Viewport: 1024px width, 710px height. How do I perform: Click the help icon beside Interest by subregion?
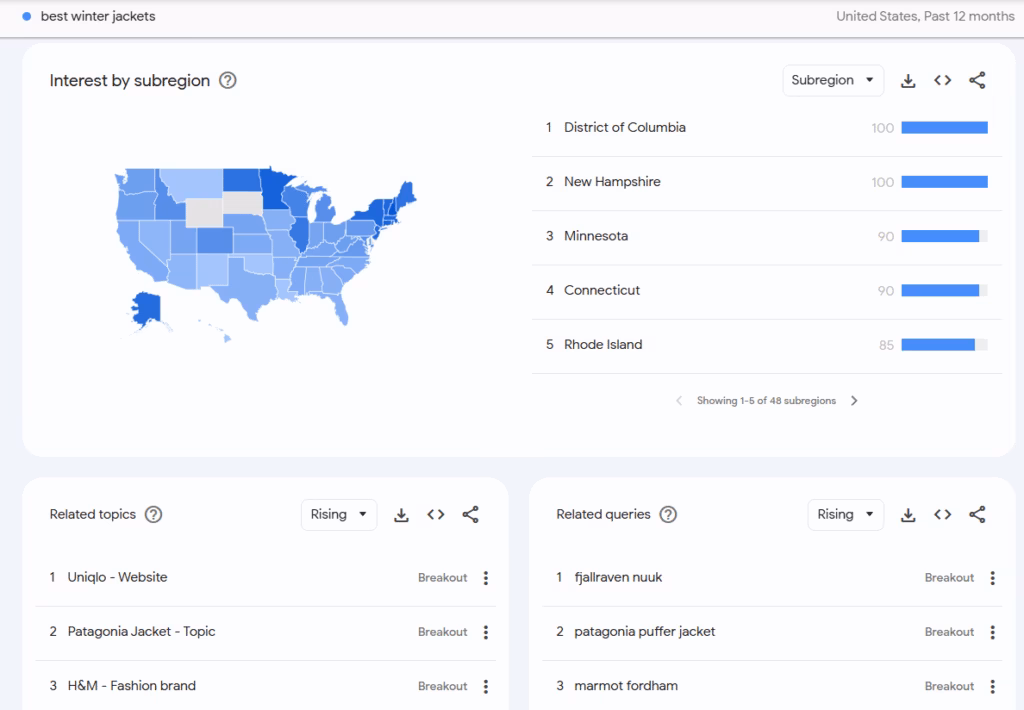[x=227, y=80]
